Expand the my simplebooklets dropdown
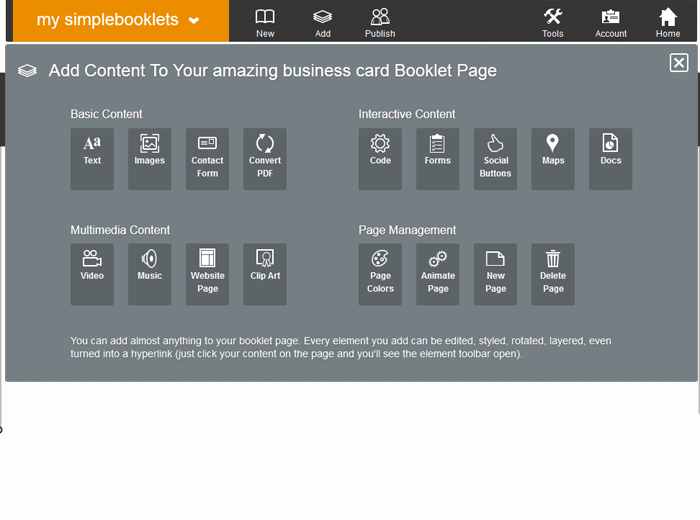The height and width of the screenshot is (520, 700). [119, 21]
